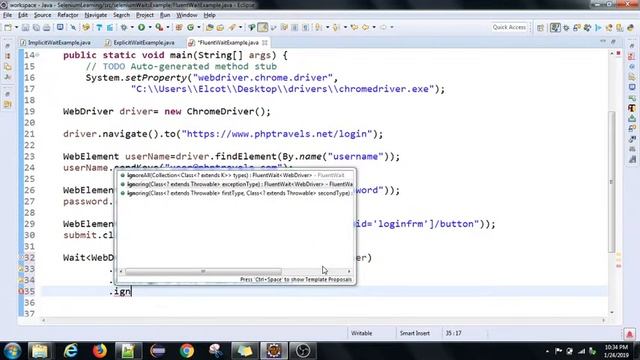Click the Debug bug icon
Image resolution: width=640 pixels, height=360 pixels.
click(x=123, y=27)
